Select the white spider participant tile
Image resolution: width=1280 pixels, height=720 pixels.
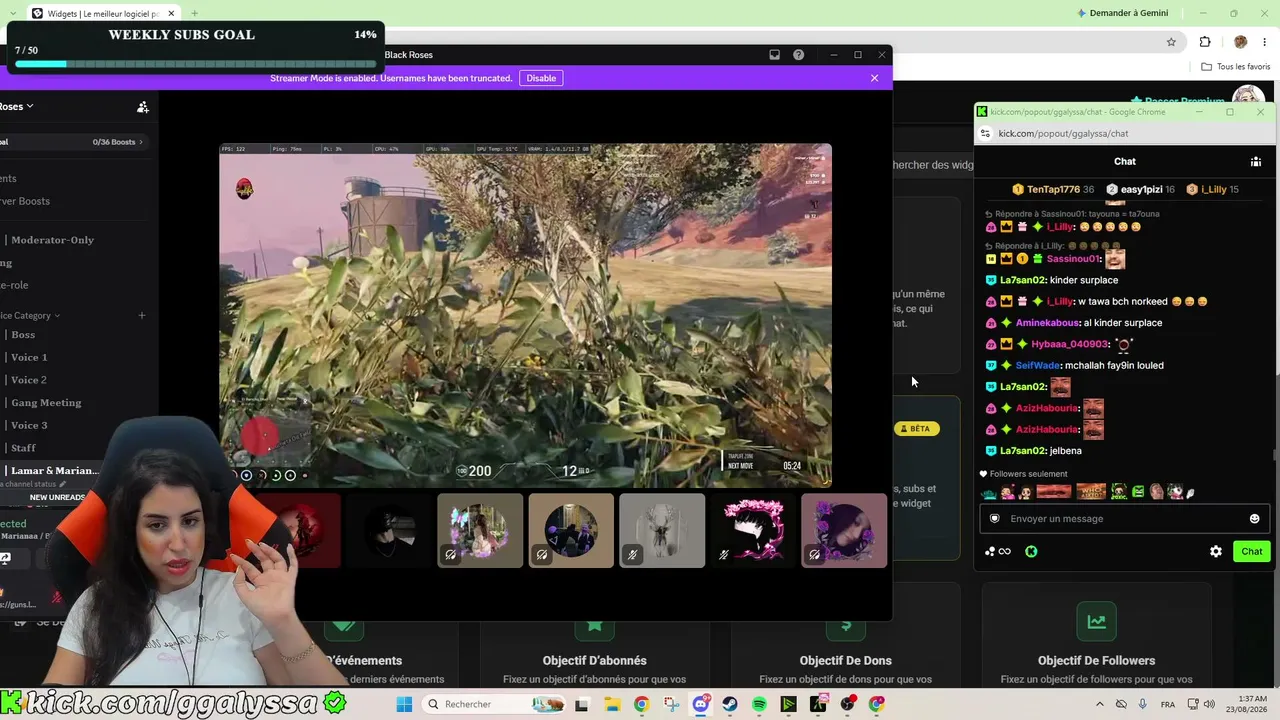662,530
